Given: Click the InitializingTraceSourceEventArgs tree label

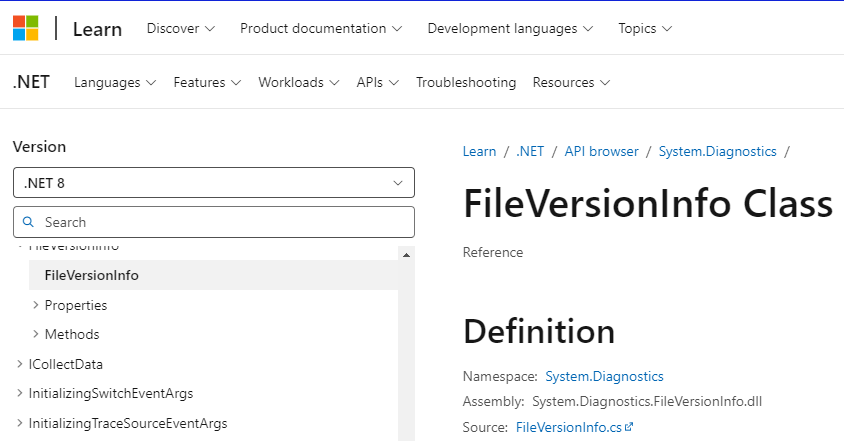Looking at the screenshot, I should click(128, 424).
